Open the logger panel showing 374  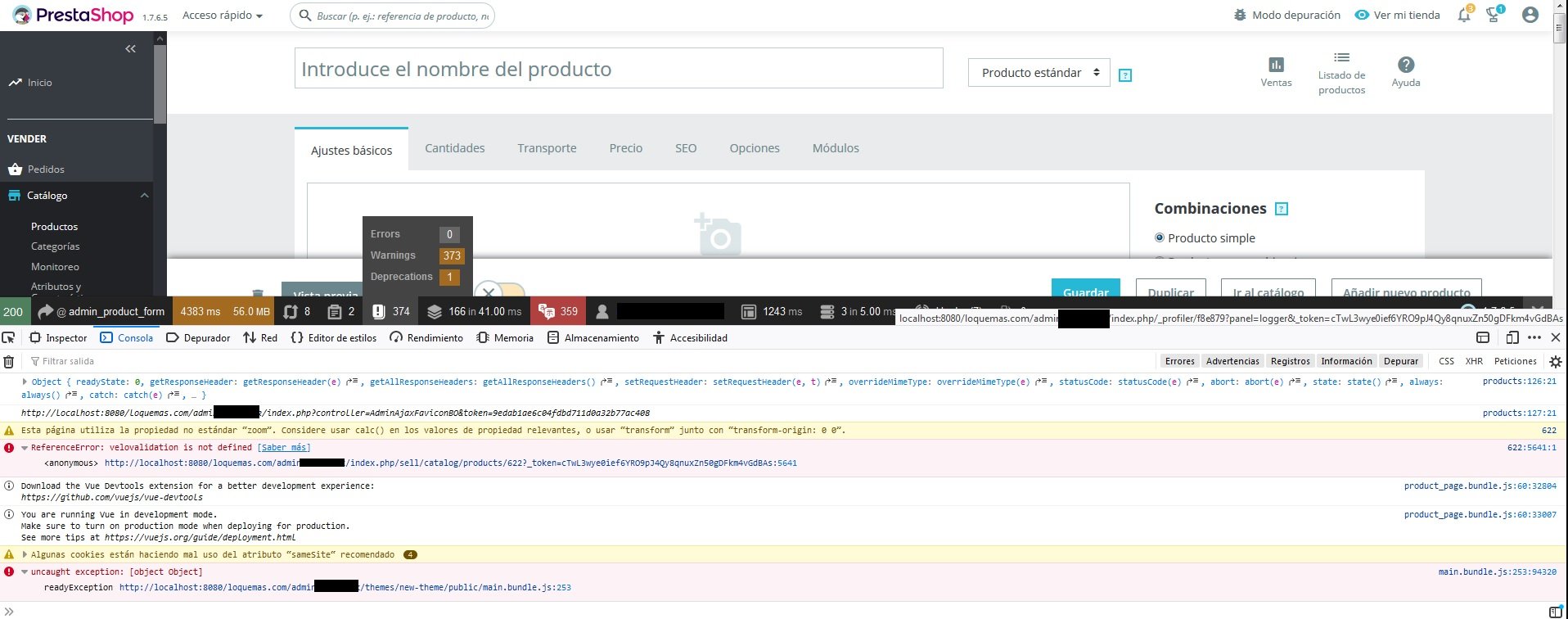pos(390,311)
